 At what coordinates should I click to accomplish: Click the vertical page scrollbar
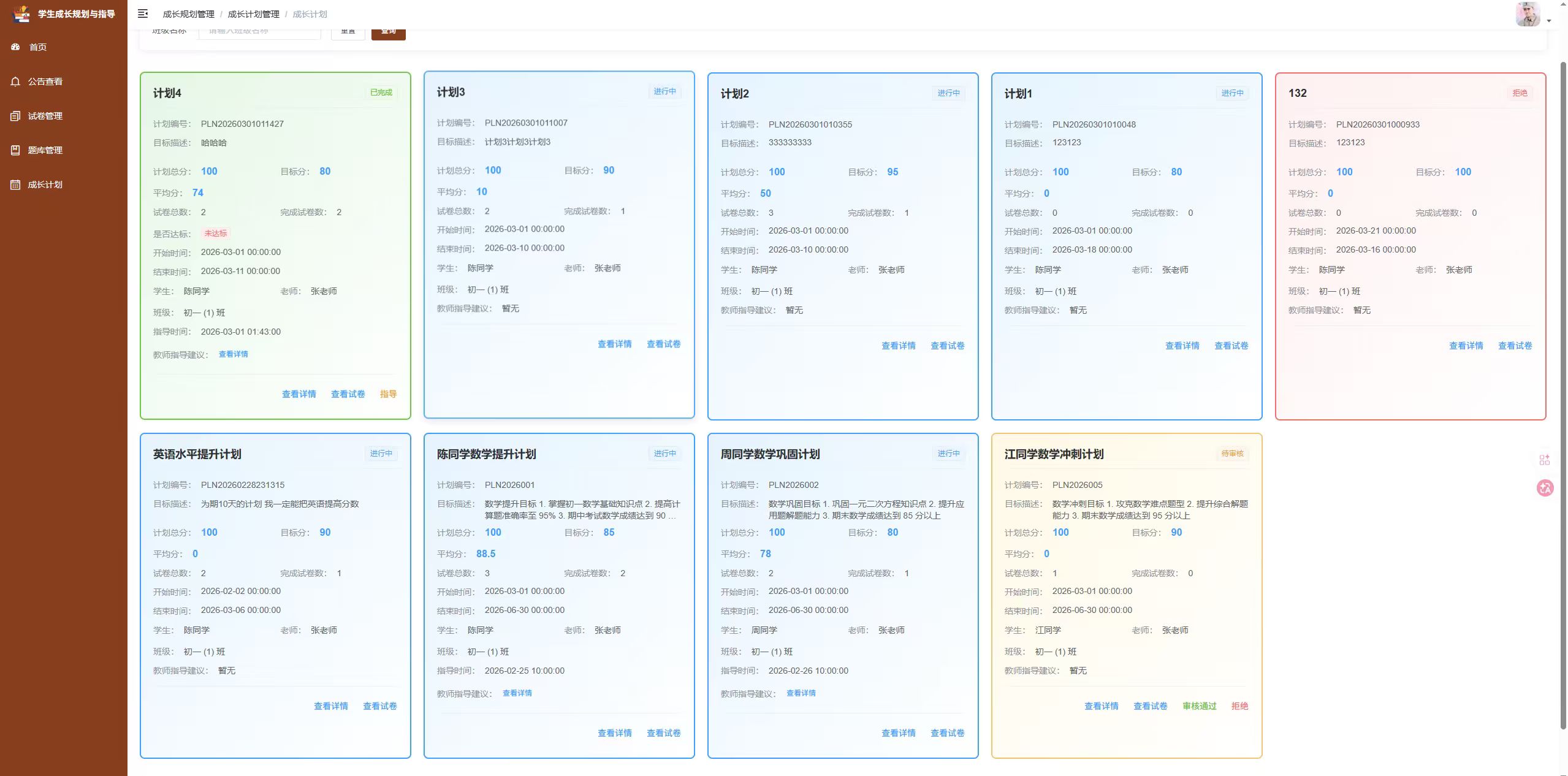[x=1563, y=395]
